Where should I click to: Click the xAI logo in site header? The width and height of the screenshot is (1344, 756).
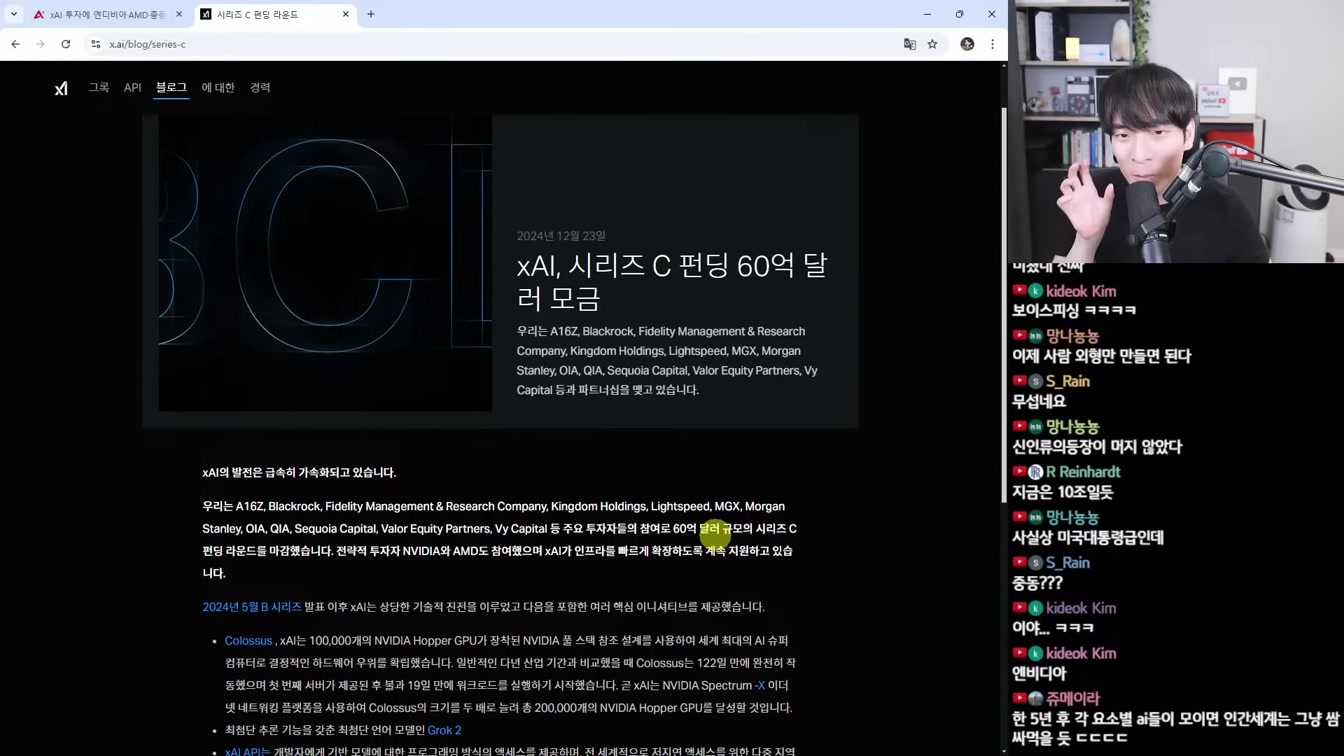click(x=61, y=88)
